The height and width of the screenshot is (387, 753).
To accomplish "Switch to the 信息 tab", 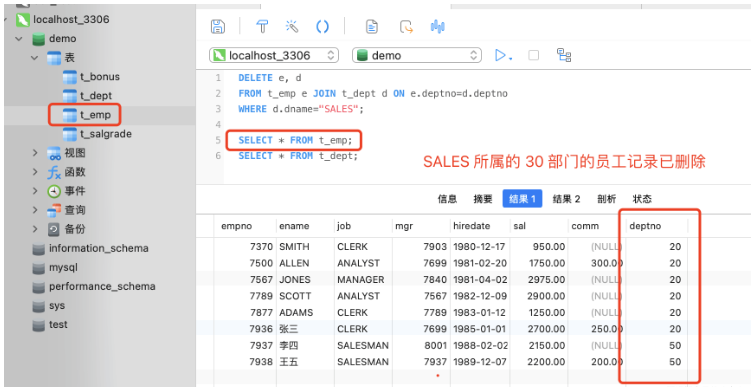I will pos(447,199).
